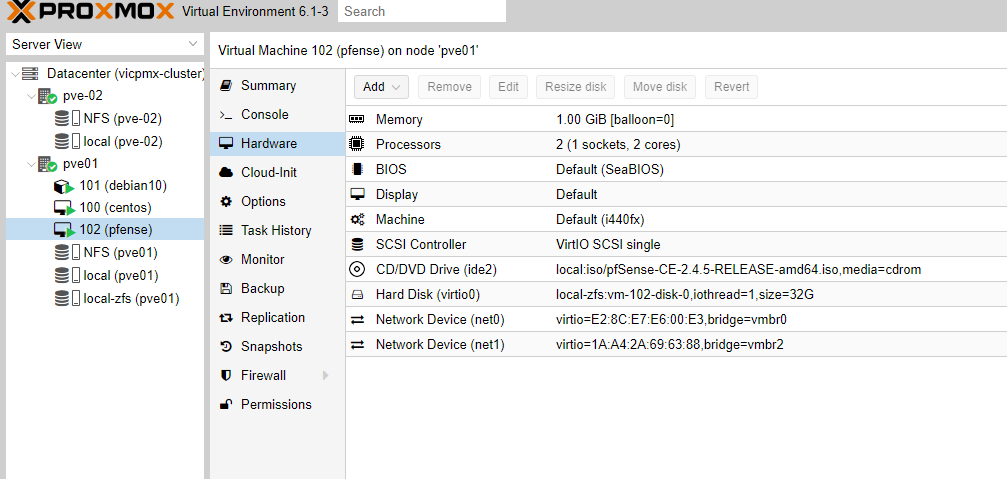Click the pve01 node icon
This screenshot has width=1007, height=479.
click(x=48, y=164)
